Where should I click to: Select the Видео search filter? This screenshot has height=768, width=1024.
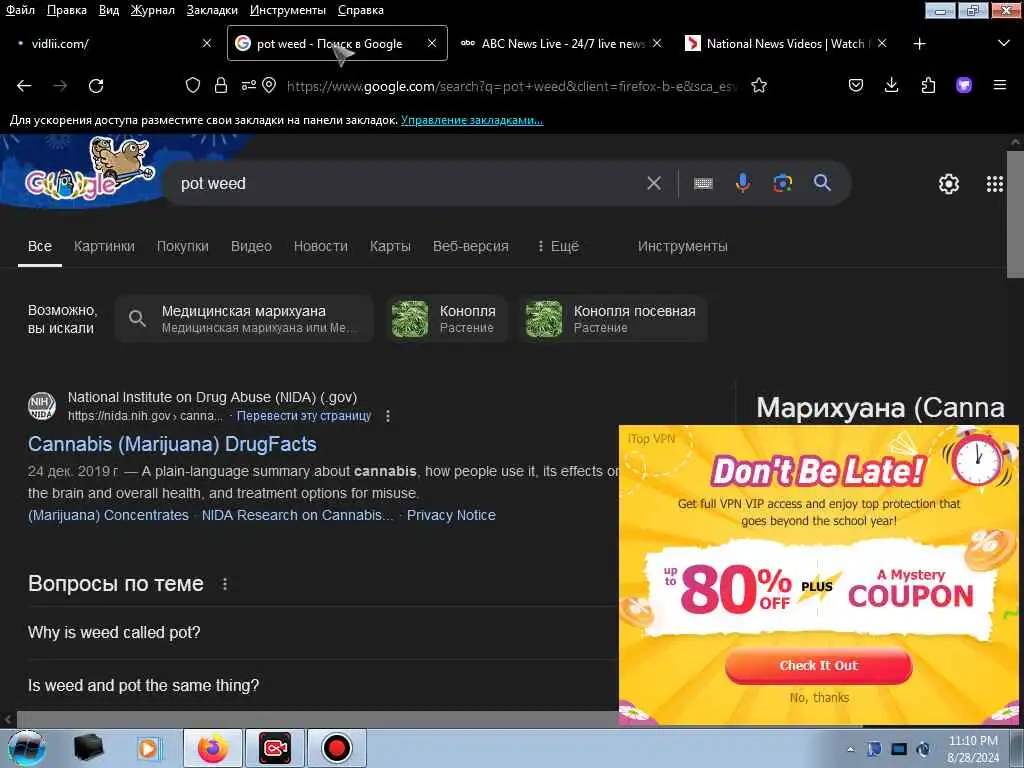click(251, 246)
